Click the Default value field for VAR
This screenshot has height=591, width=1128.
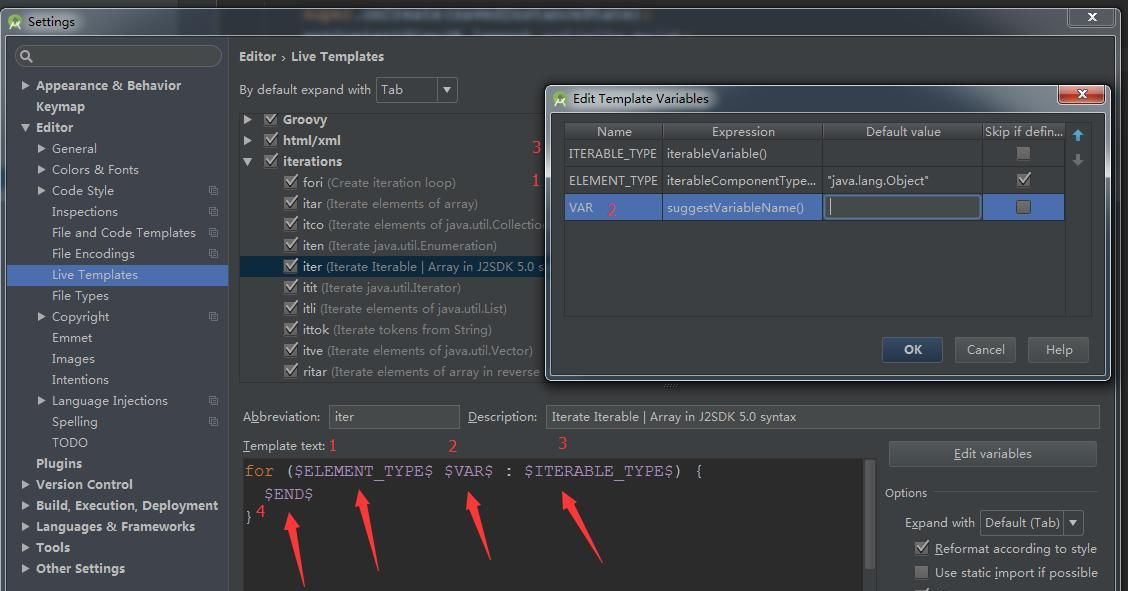tap(900, 207)
